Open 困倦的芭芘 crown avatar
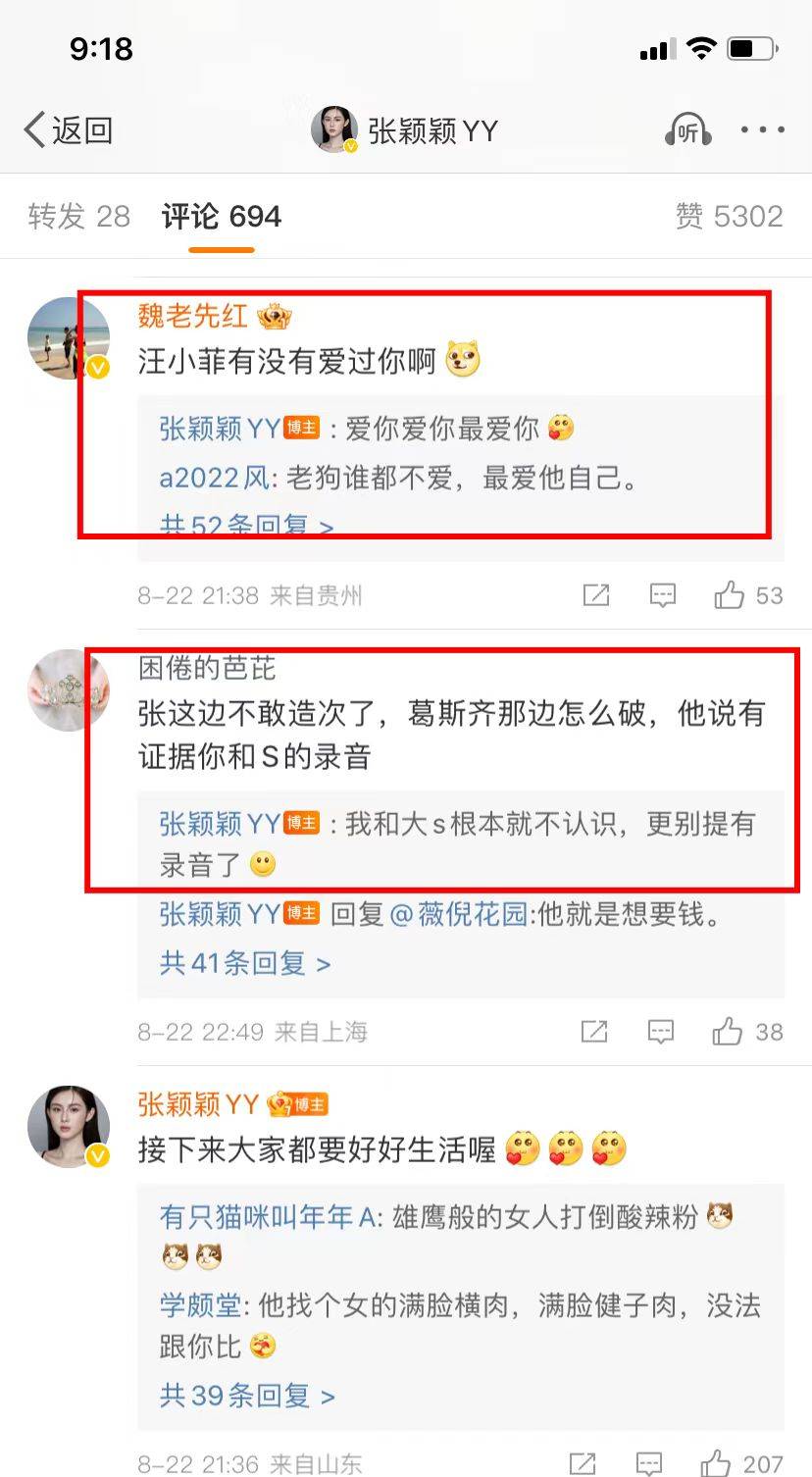 tap(69, 690)
